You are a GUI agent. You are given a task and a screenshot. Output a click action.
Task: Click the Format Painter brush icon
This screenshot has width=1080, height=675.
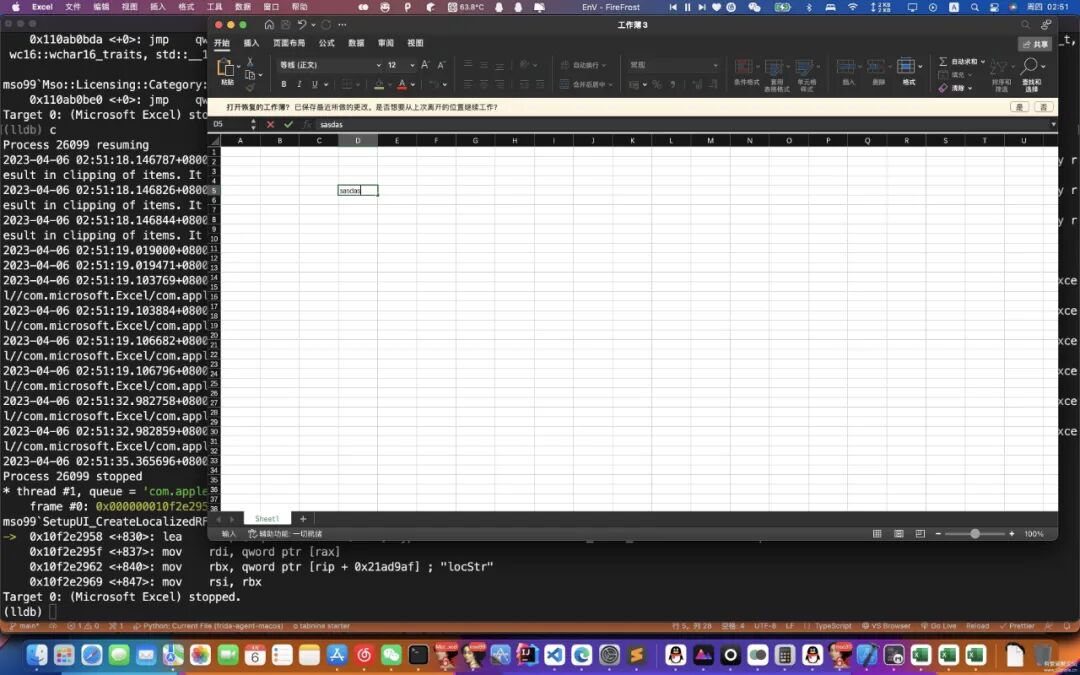click(x=250, y=87)
